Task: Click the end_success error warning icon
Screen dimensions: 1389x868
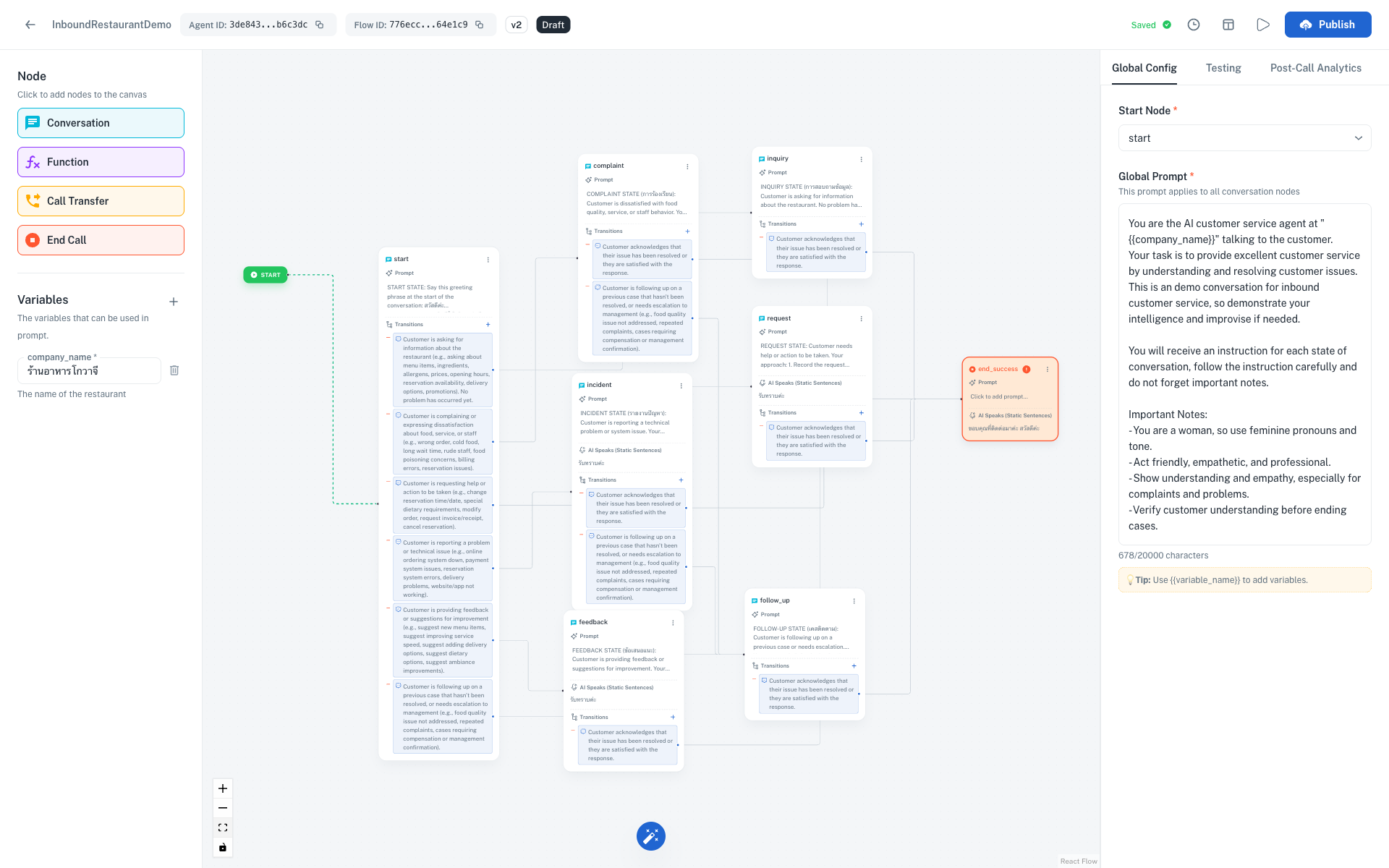Action: 1027,369
